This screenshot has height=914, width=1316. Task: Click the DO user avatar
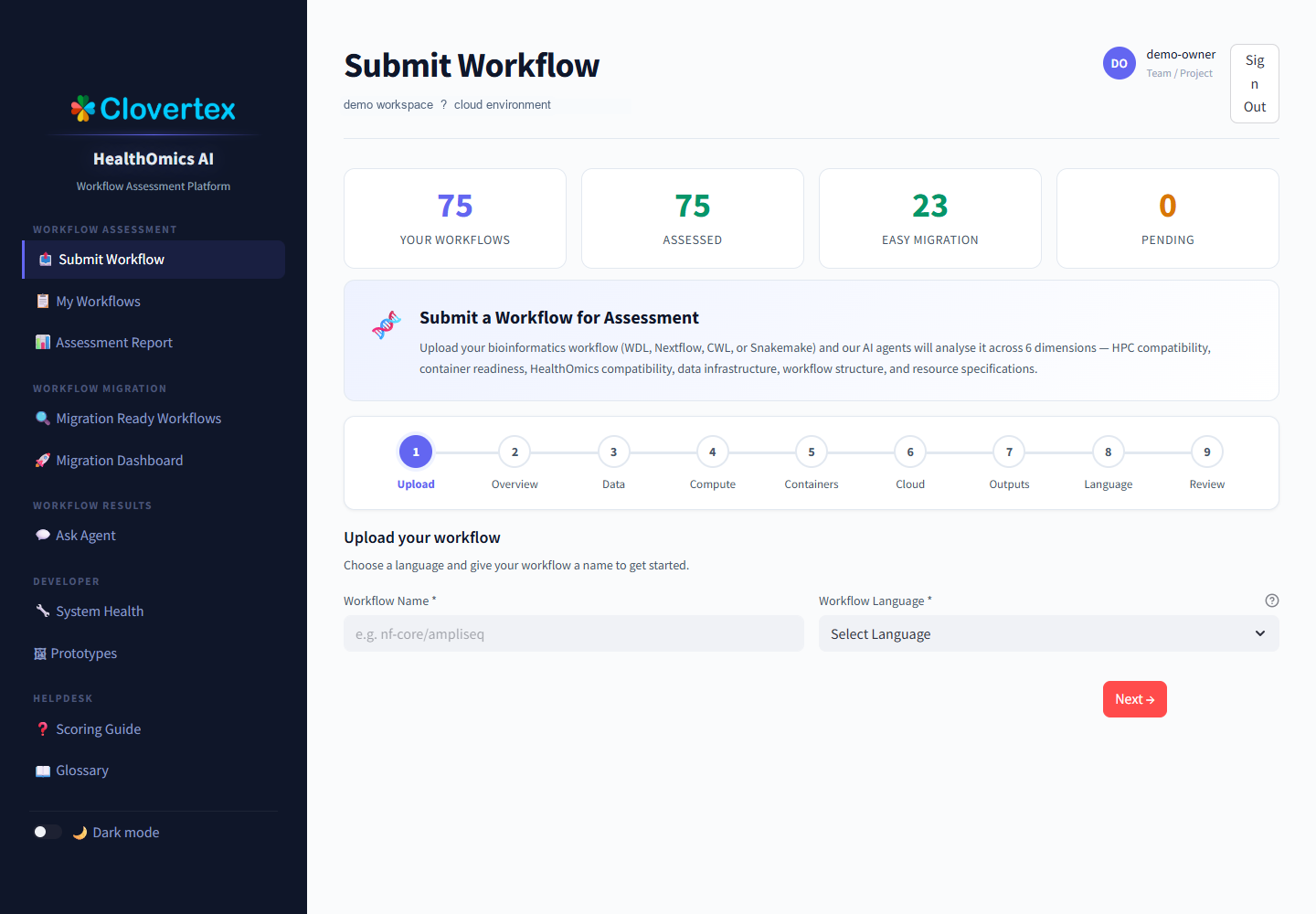(1120, 63)
